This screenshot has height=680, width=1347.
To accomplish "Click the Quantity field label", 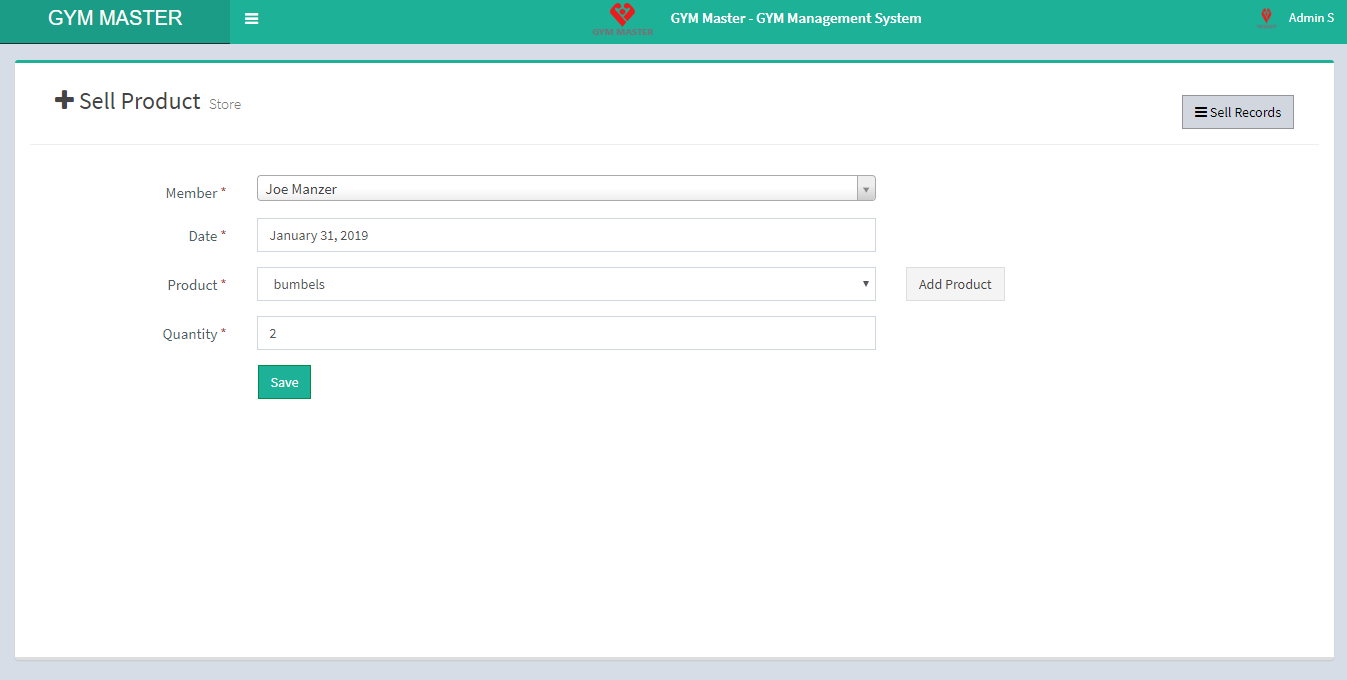I will [x=190, y=334].
